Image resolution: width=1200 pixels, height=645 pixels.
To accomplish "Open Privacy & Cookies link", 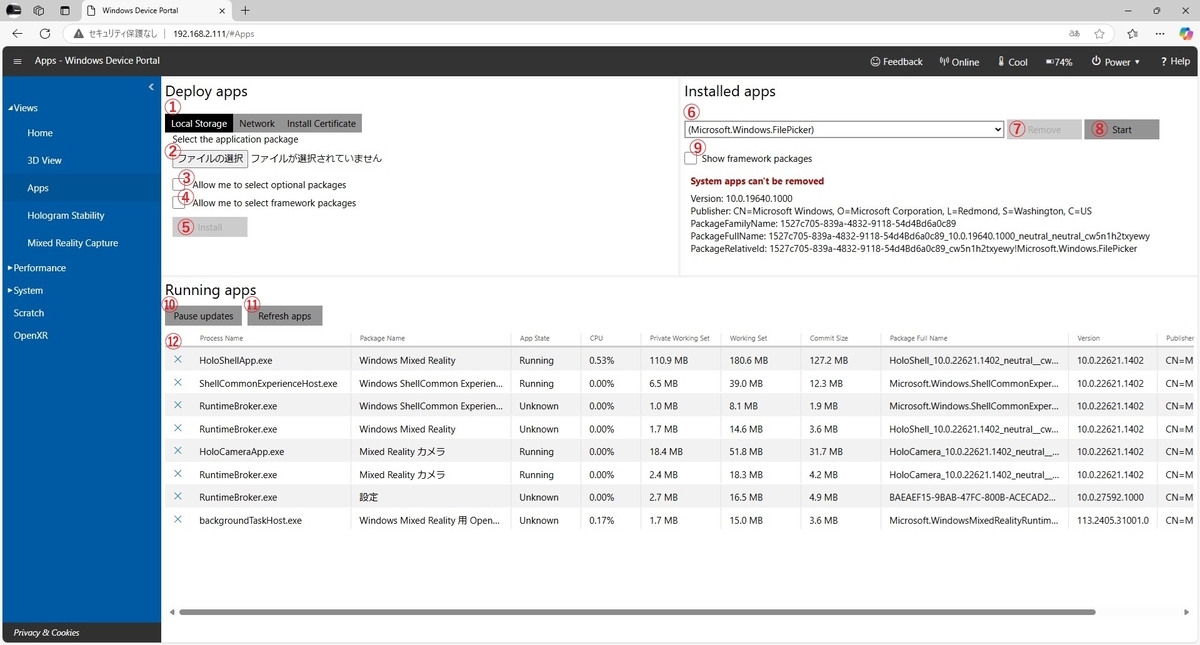I will click(46, 632).
